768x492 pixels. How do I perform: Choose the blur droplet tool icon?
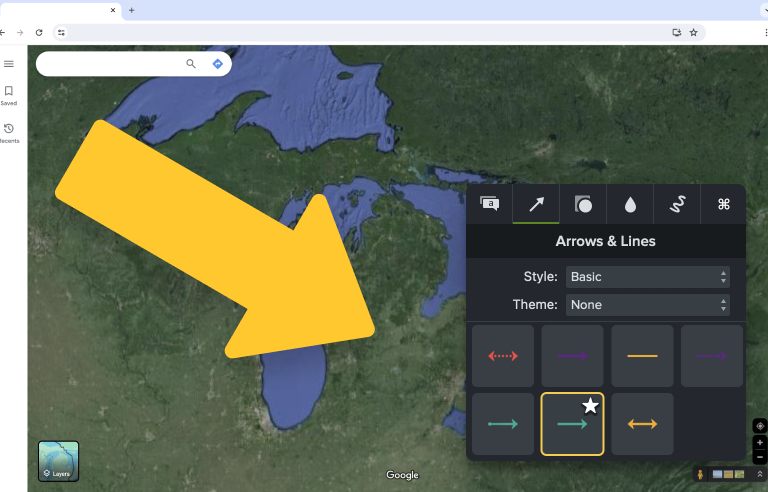tap(630, 204)
